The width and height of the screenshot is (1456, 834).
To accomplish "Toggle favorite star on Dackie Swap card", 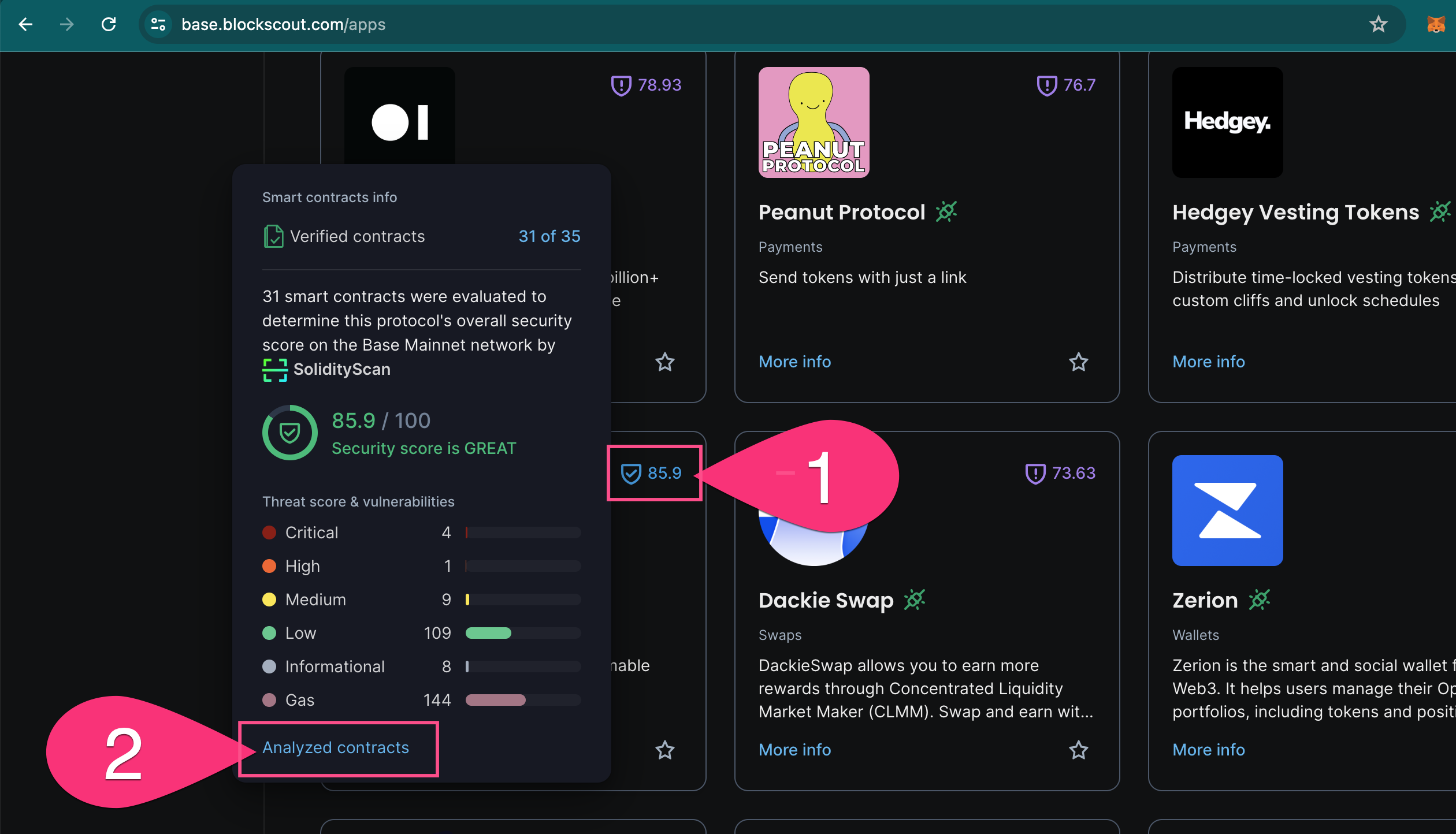I will [x=1078, y=750].
